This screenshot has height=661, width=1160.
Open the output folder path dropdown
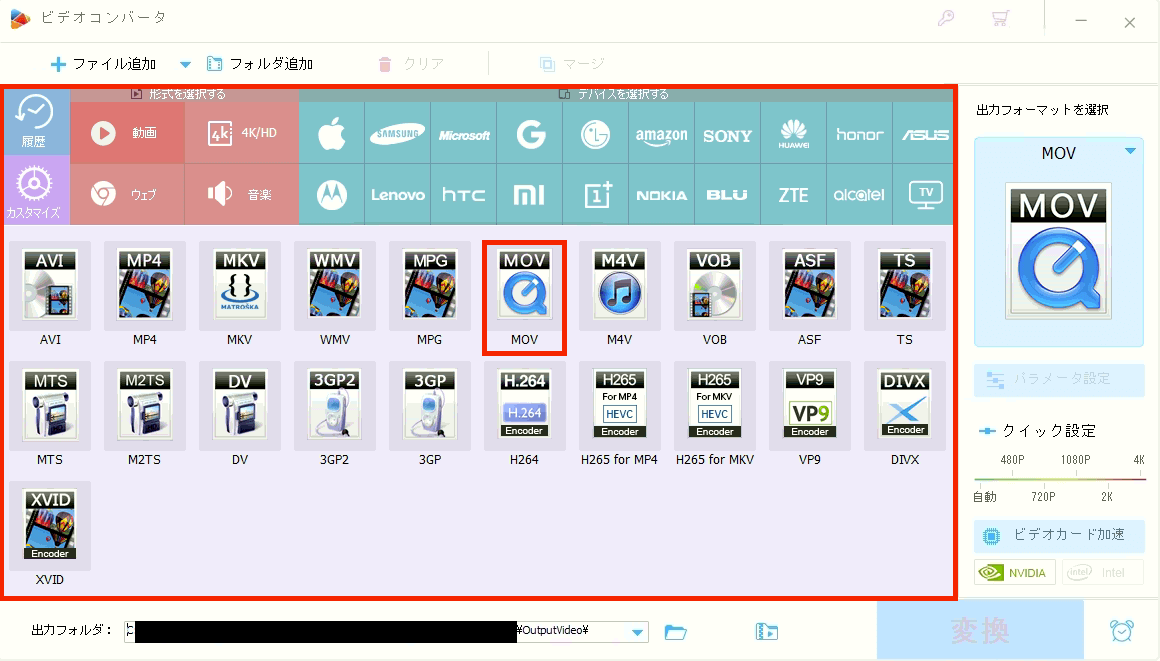[637, 632]
